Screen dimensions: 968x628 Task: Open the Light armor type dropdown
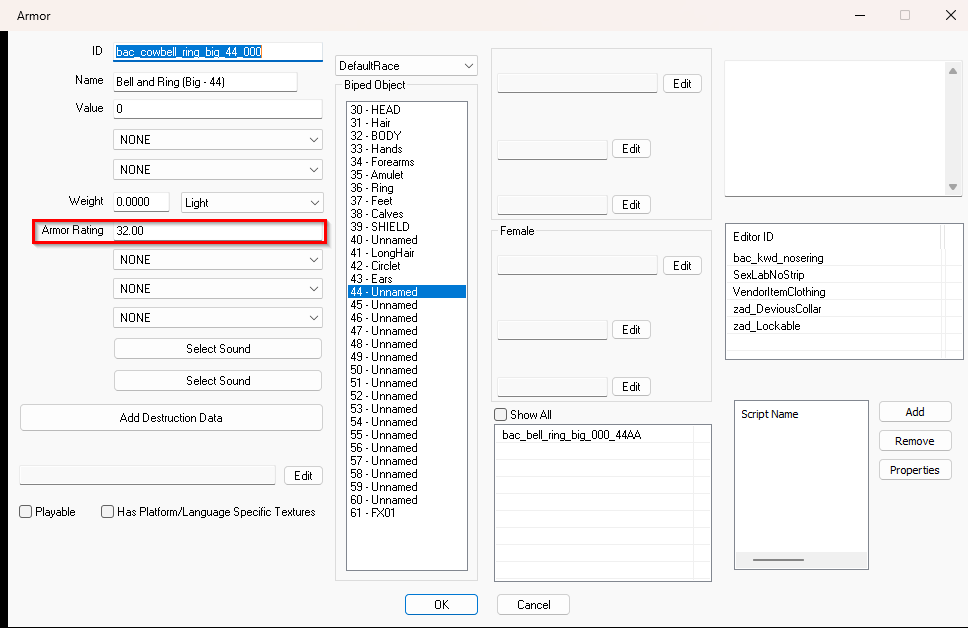(x=252, y=203)
